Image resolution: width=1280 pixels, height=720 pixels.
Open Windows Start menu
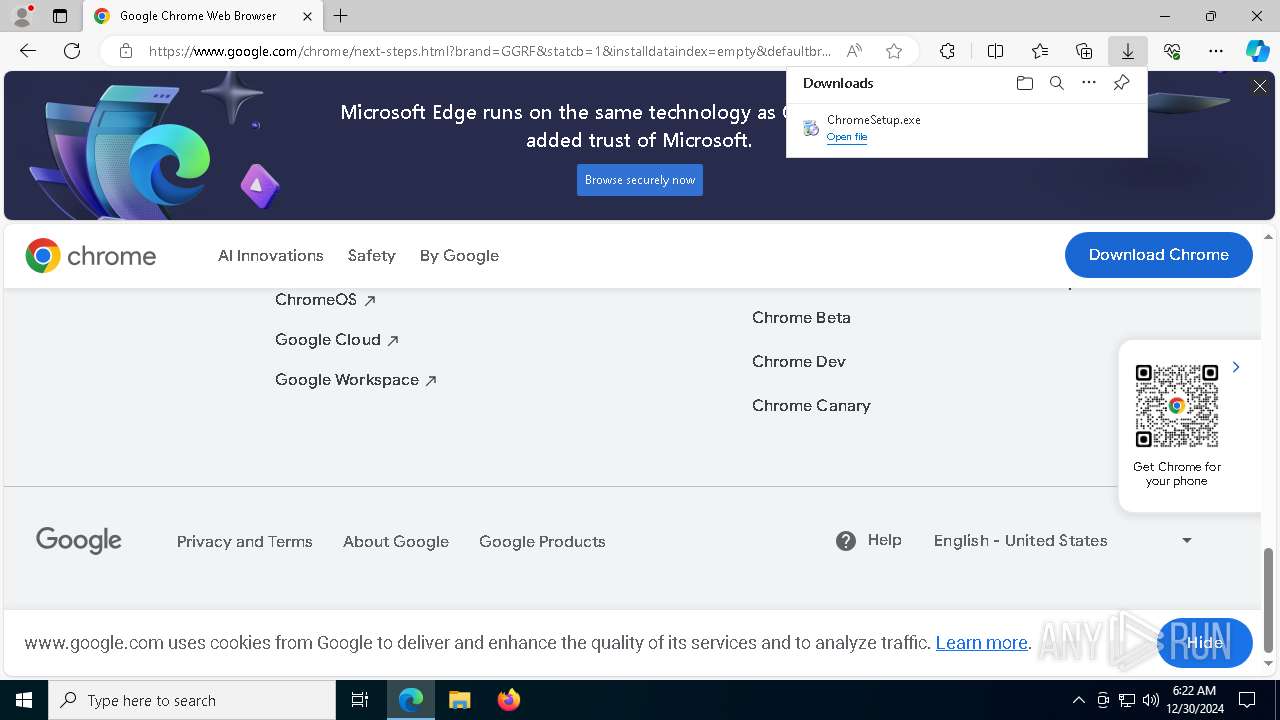point(24,700)
